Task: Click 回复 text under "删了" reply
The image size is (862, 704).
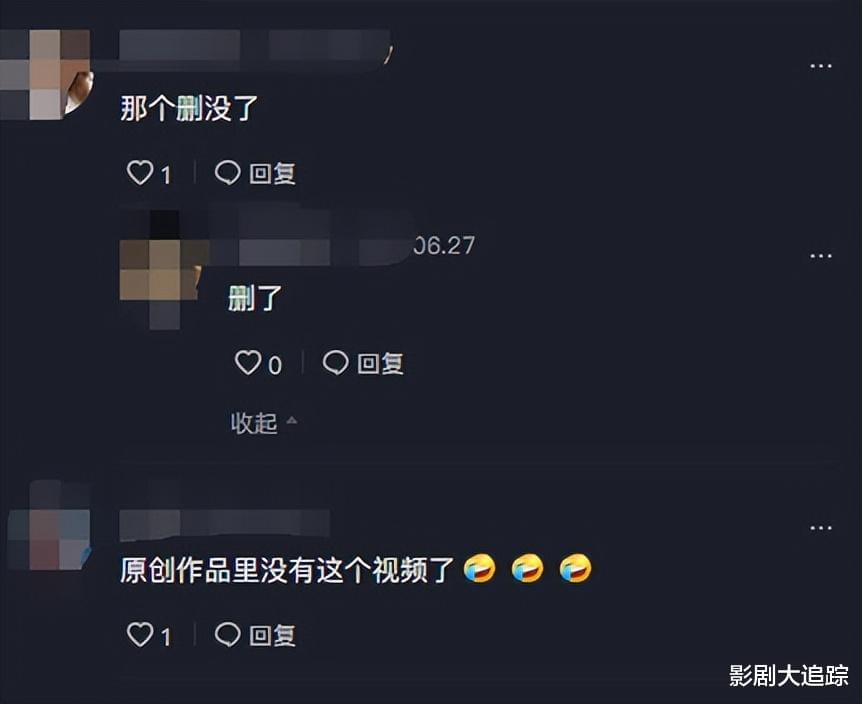Action: (x=380, y=363)
